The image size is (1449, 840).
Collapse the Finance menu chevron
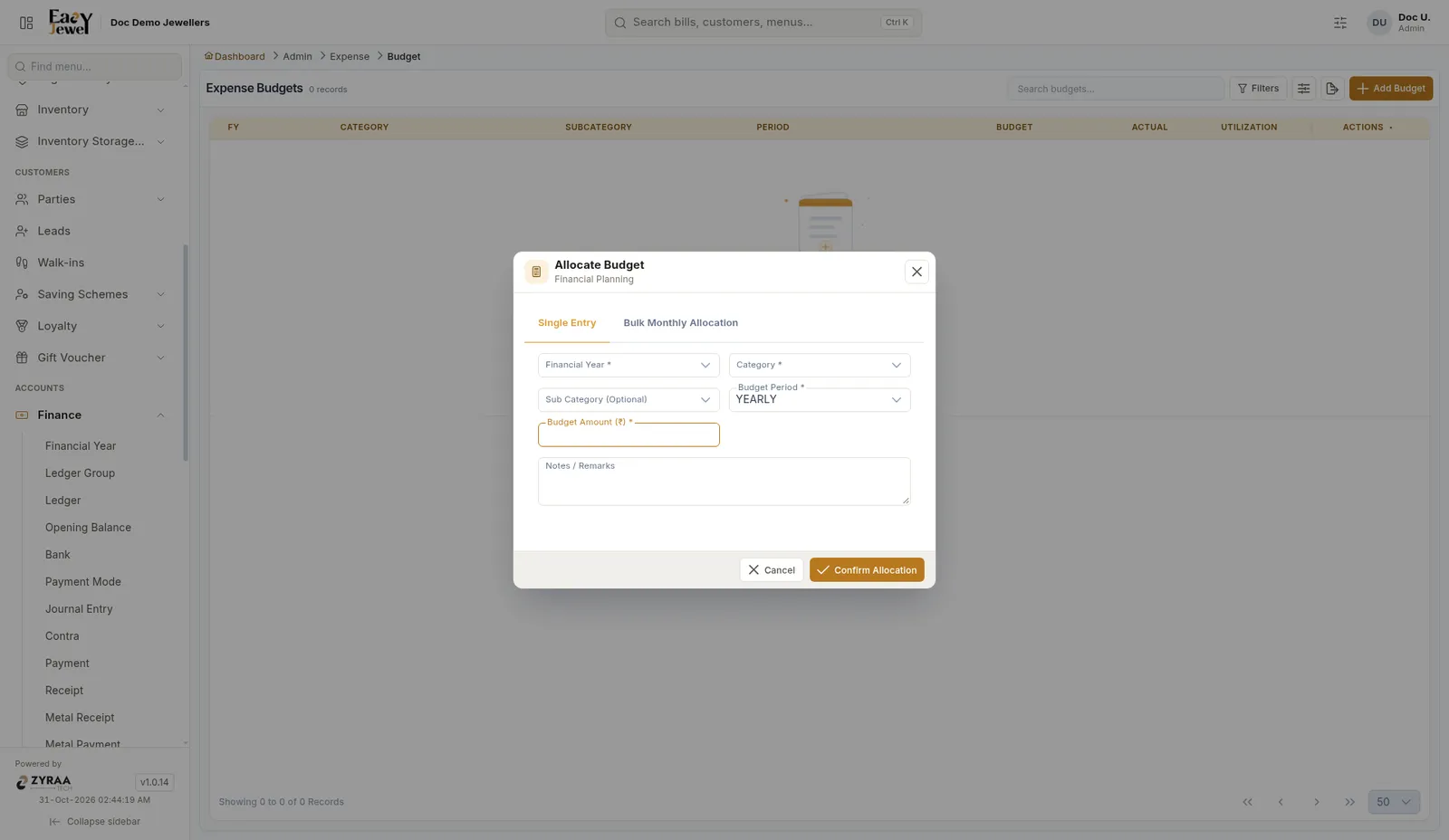[x=161, y=415]
